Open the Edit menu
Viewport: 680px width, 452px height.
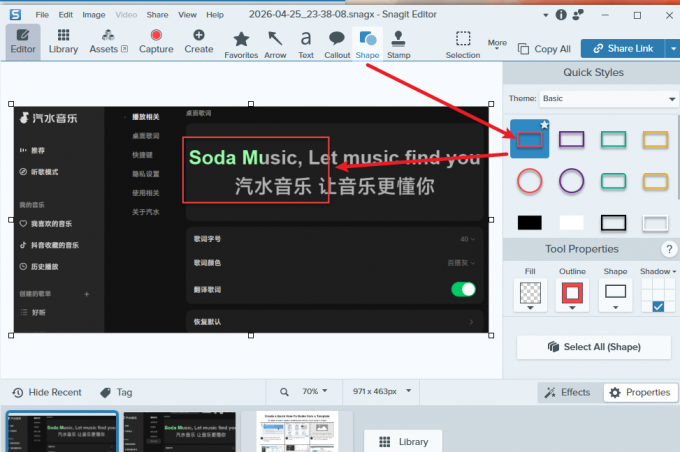(x=65, y=15)
